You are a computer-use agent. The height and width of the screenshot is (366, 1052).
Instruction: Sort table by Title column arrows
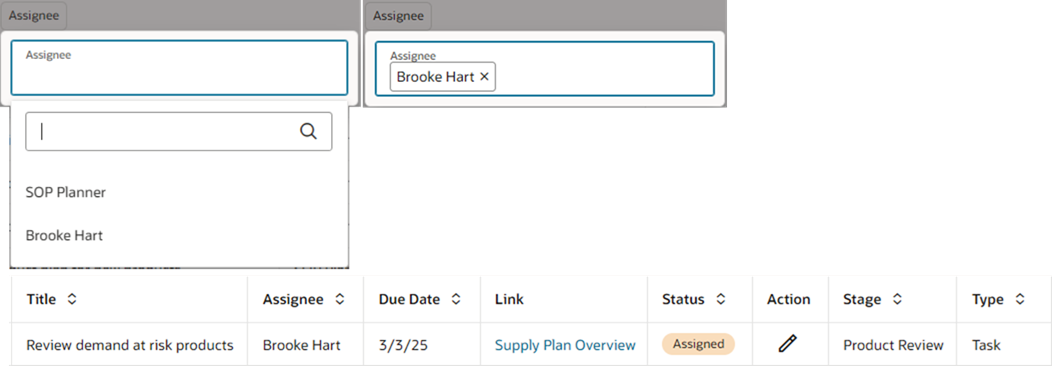[72, 300]
